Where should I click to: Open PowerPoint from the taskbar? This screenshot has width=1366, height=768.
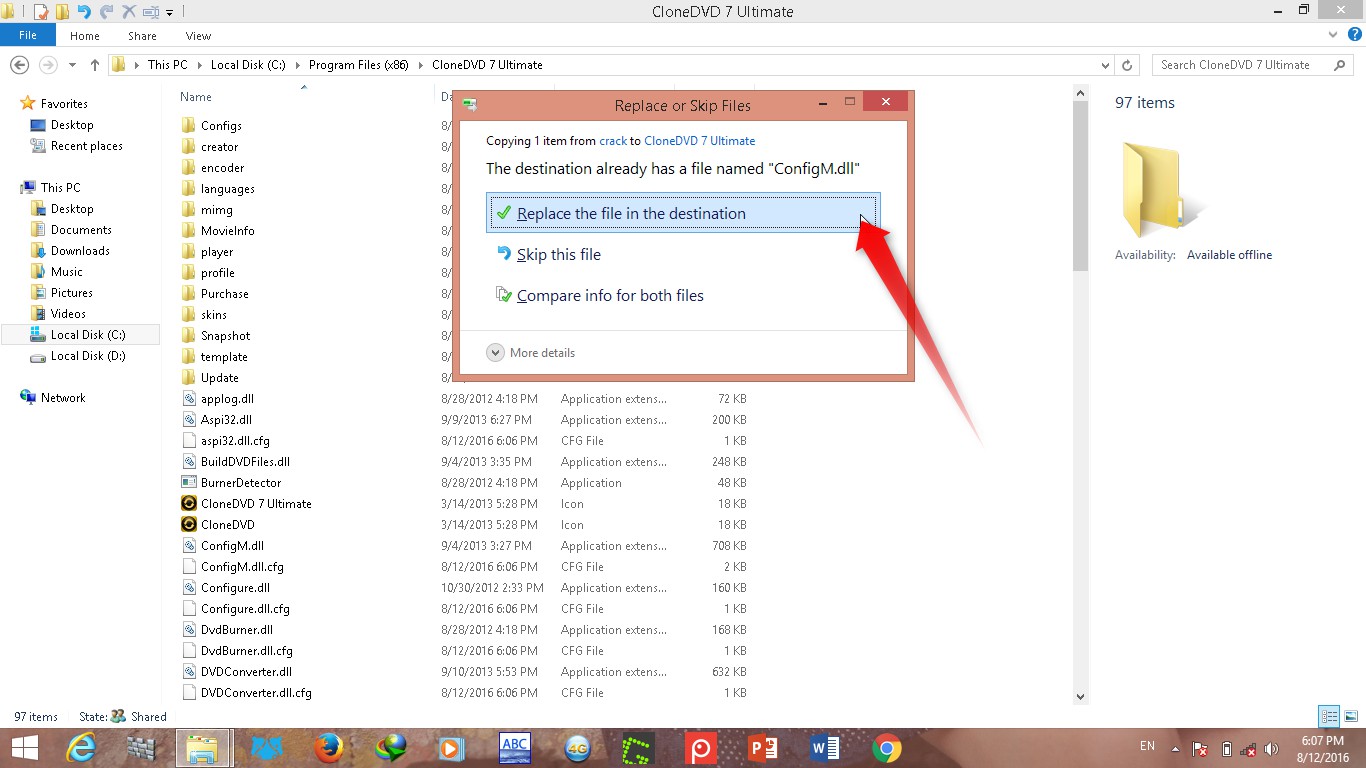(x=763, y=747)
